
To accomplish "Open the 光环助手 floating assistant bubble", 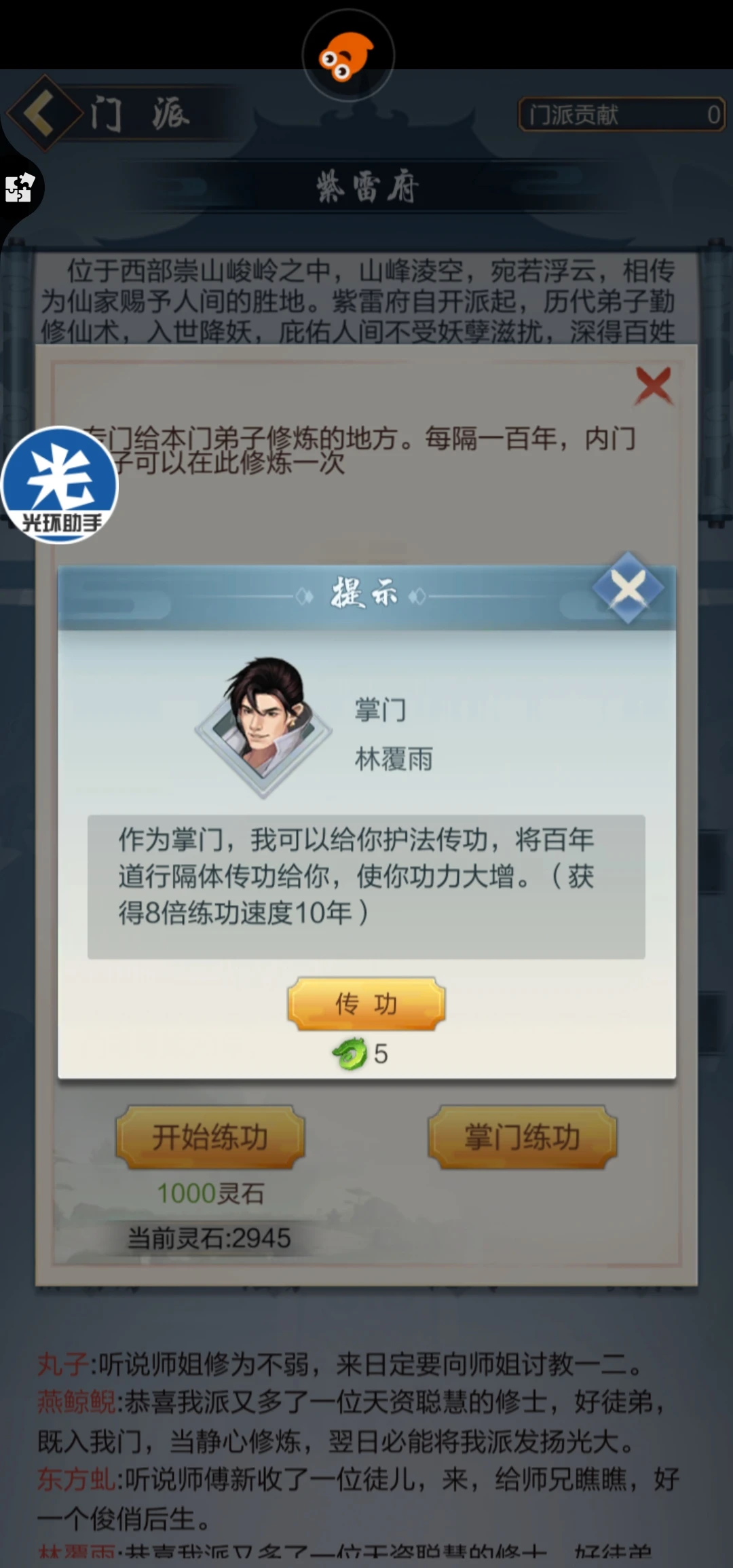I will (60, 485).
